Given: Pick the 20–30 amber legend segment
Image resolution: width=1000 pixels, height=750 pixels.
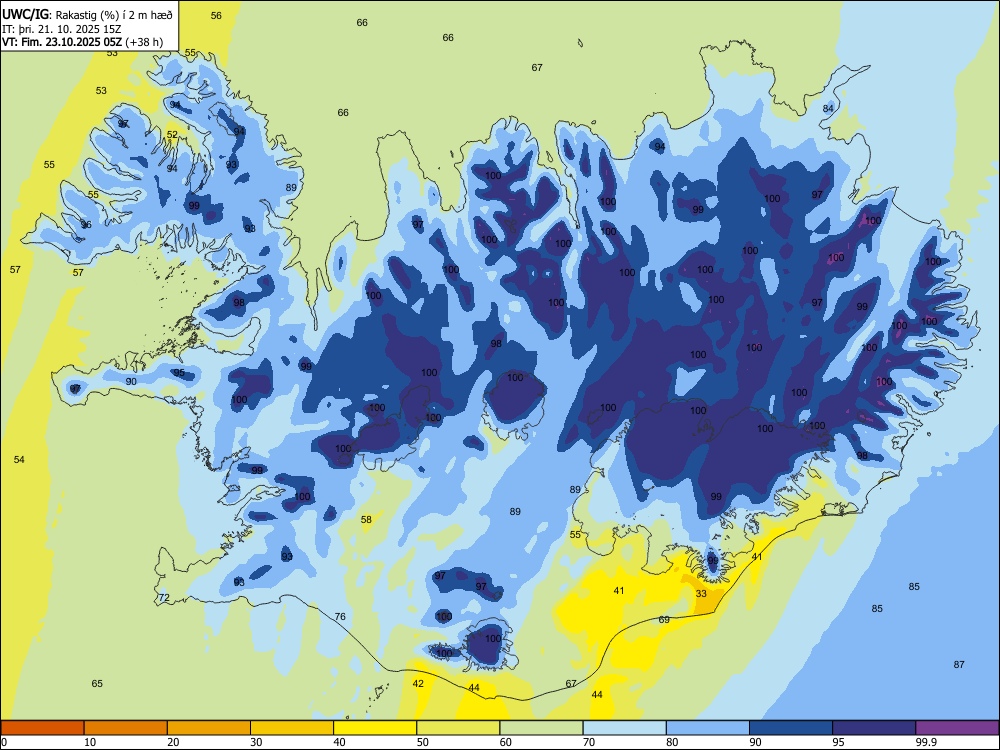Looking at the screenshot, I should tap(209, 728).
